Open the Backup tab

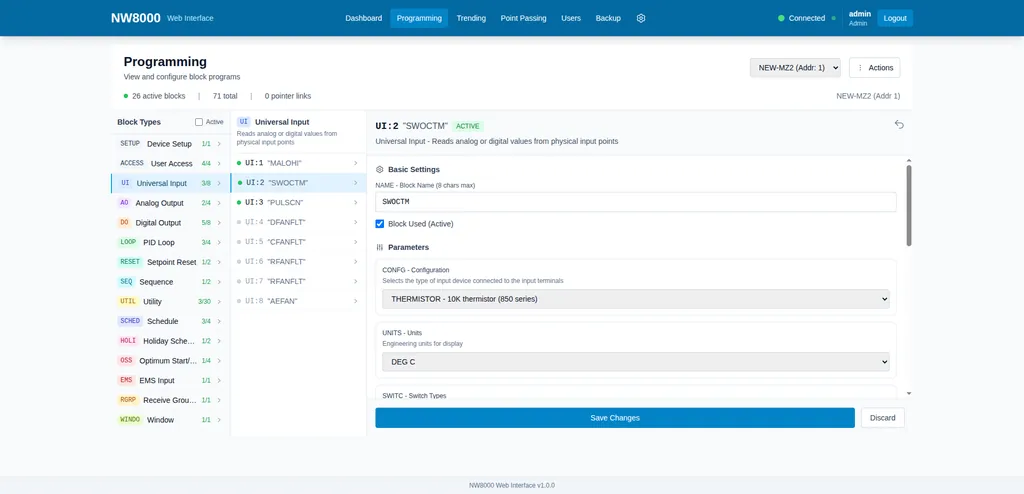point(608,18)
